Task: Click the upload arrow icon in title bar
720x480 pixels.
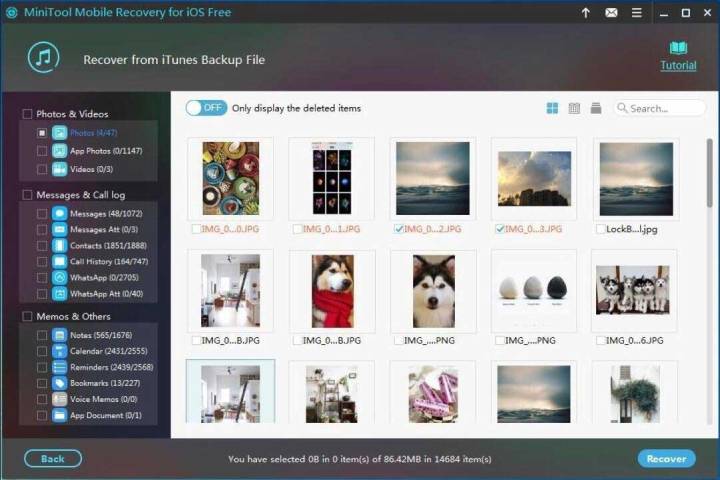Action: (x=586, y=13)
